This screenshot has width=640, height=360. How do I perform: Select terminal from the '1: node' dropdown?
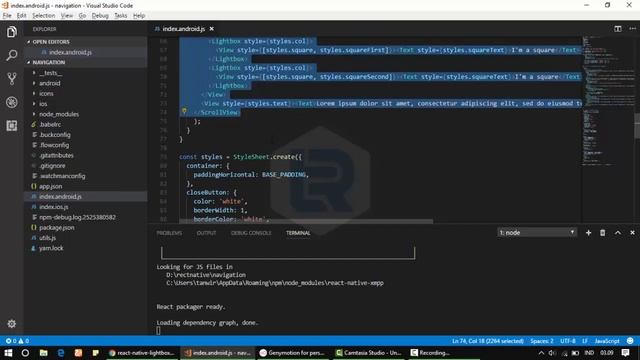pos(537,233)
